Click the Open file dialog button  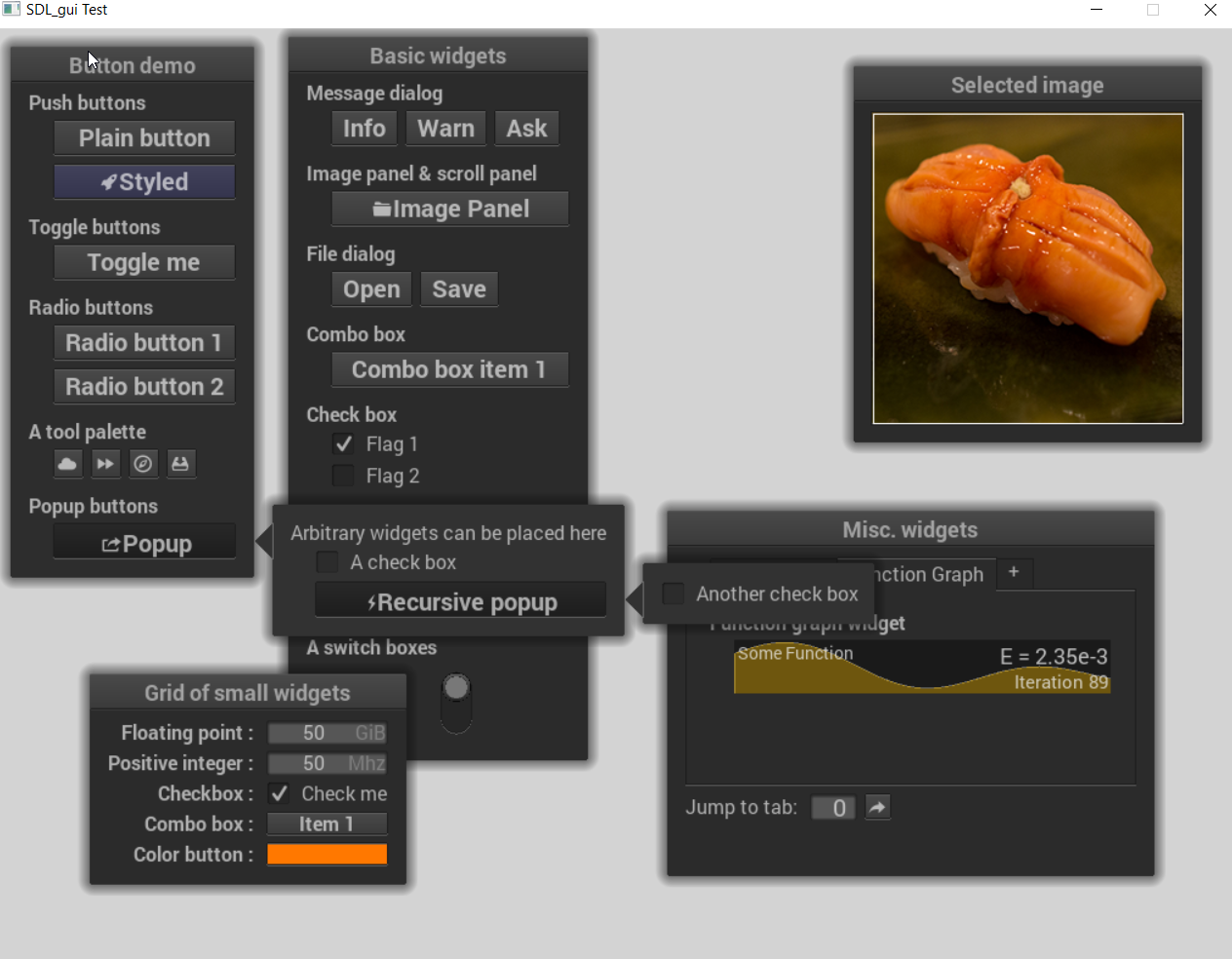[371, 288]
